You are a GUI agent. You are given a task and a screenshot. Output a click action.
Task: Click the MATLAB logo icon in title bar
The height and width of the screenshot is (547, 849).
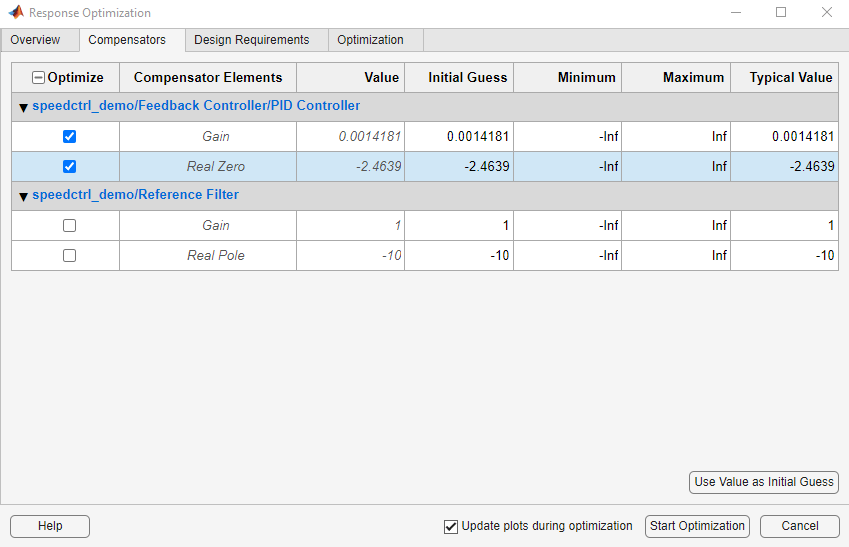click(16, 12)
